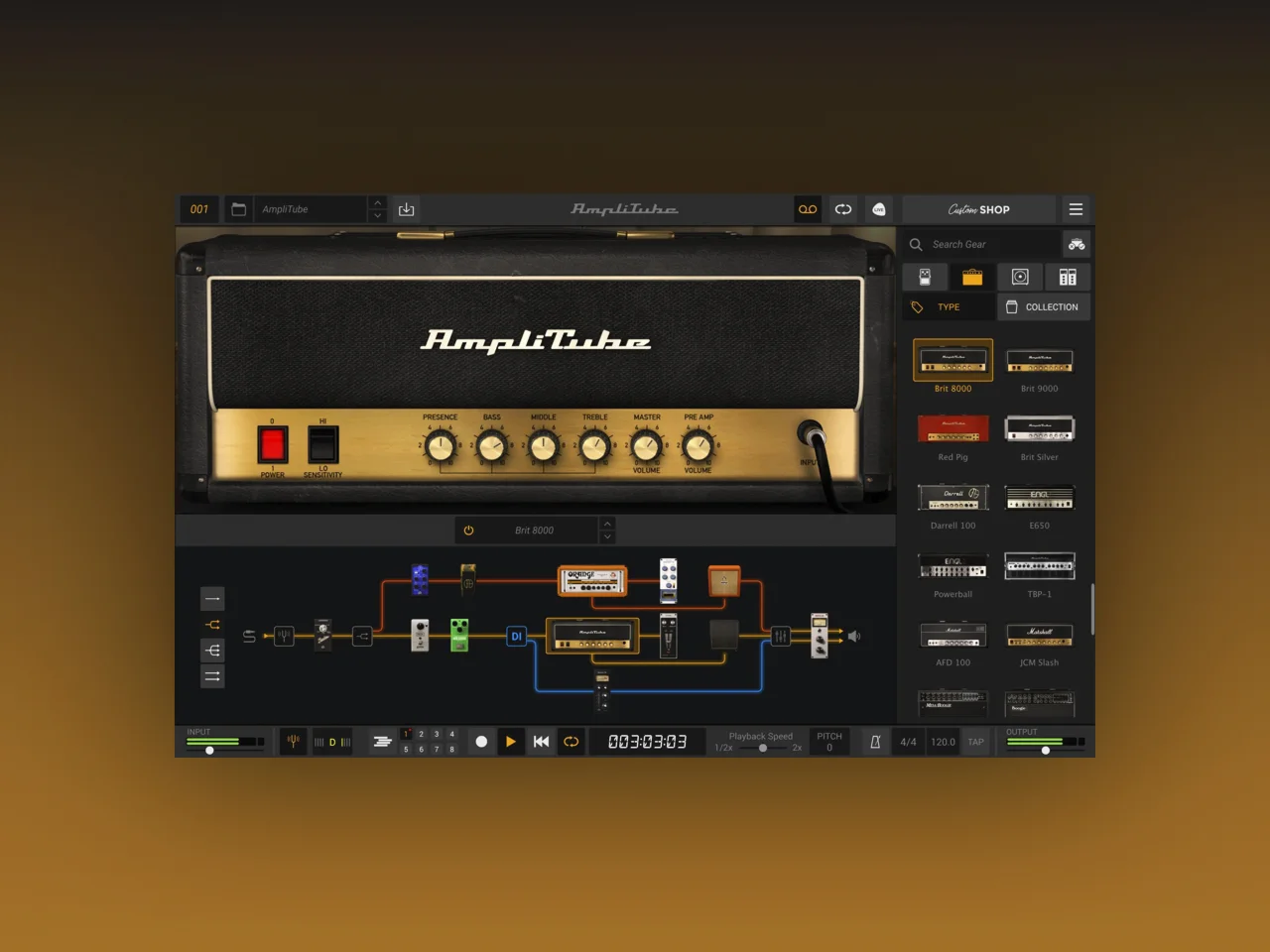Open the multitrack mixer lines icon
1270x952 pixels.
tap(382, 742)
